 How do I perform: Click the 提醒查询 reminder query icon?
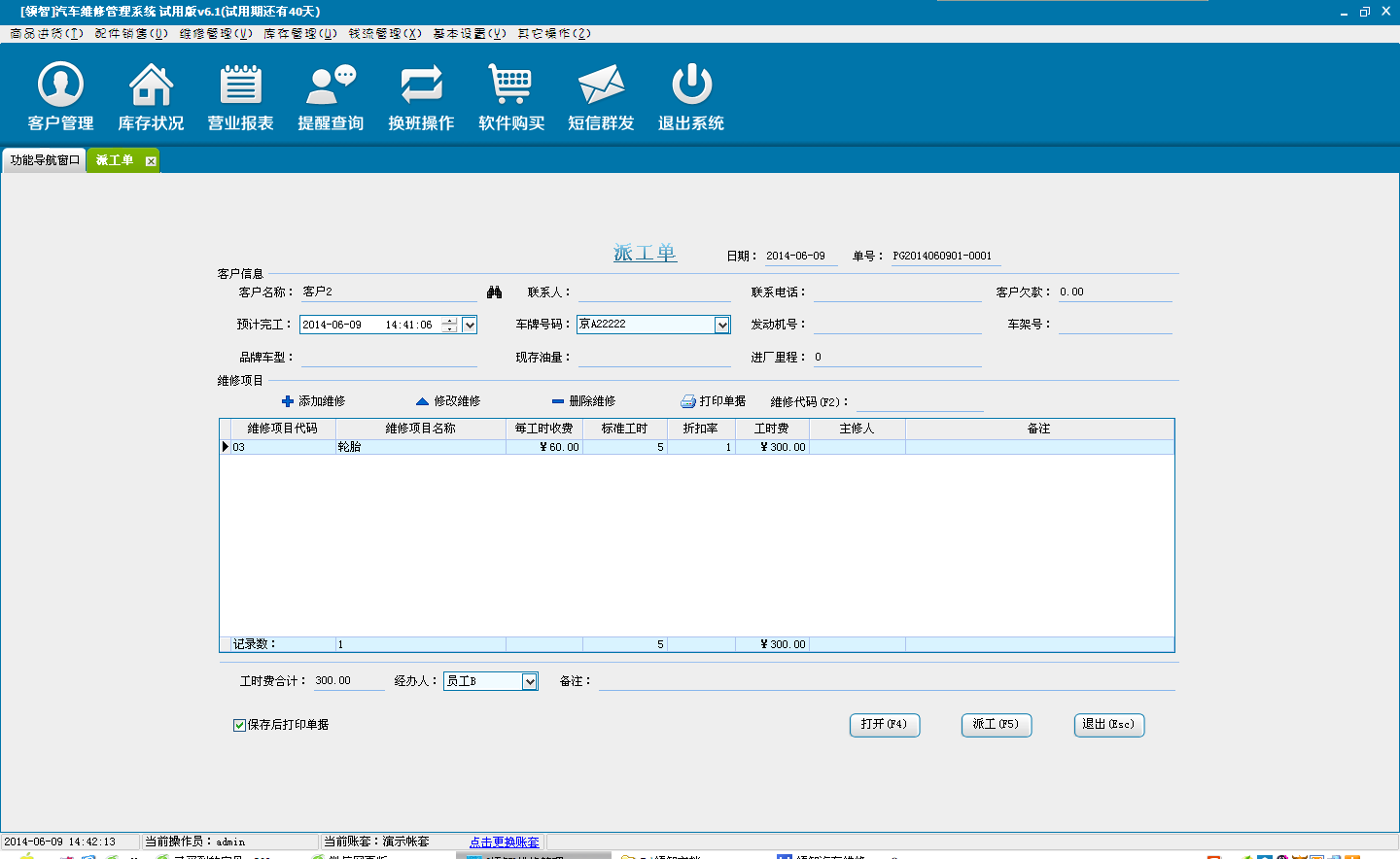[331, 86]
